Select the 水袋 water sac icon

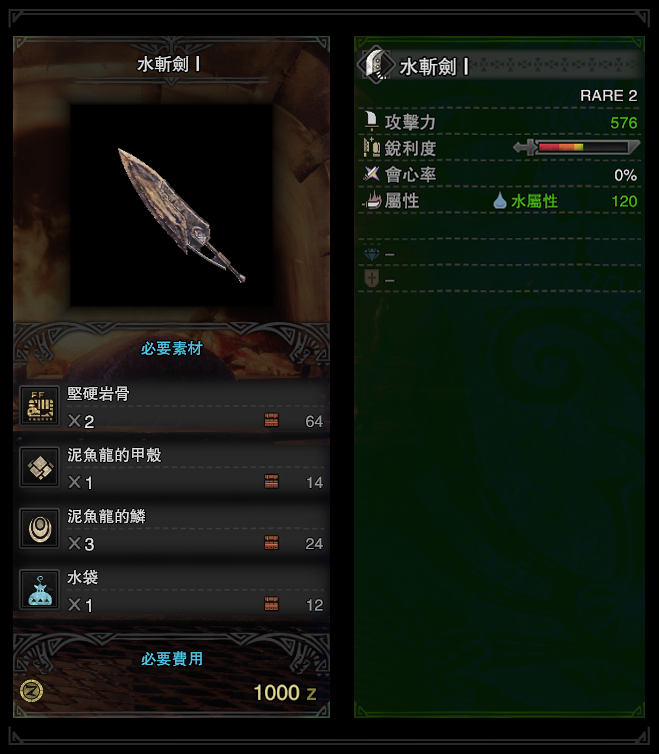[39, 590]
